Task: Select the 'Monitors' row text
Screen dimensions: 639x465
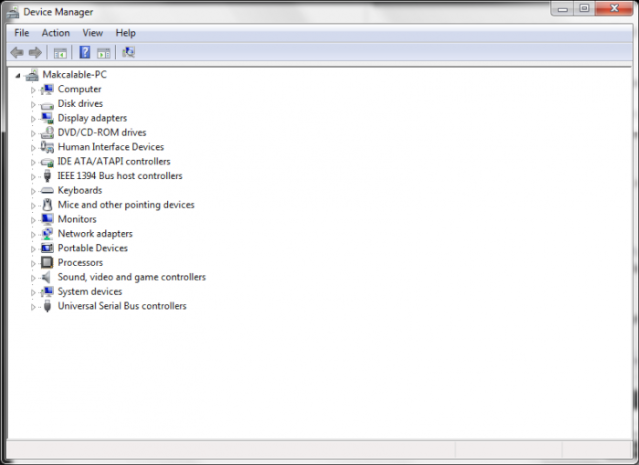Action: (x=77, y=219)
